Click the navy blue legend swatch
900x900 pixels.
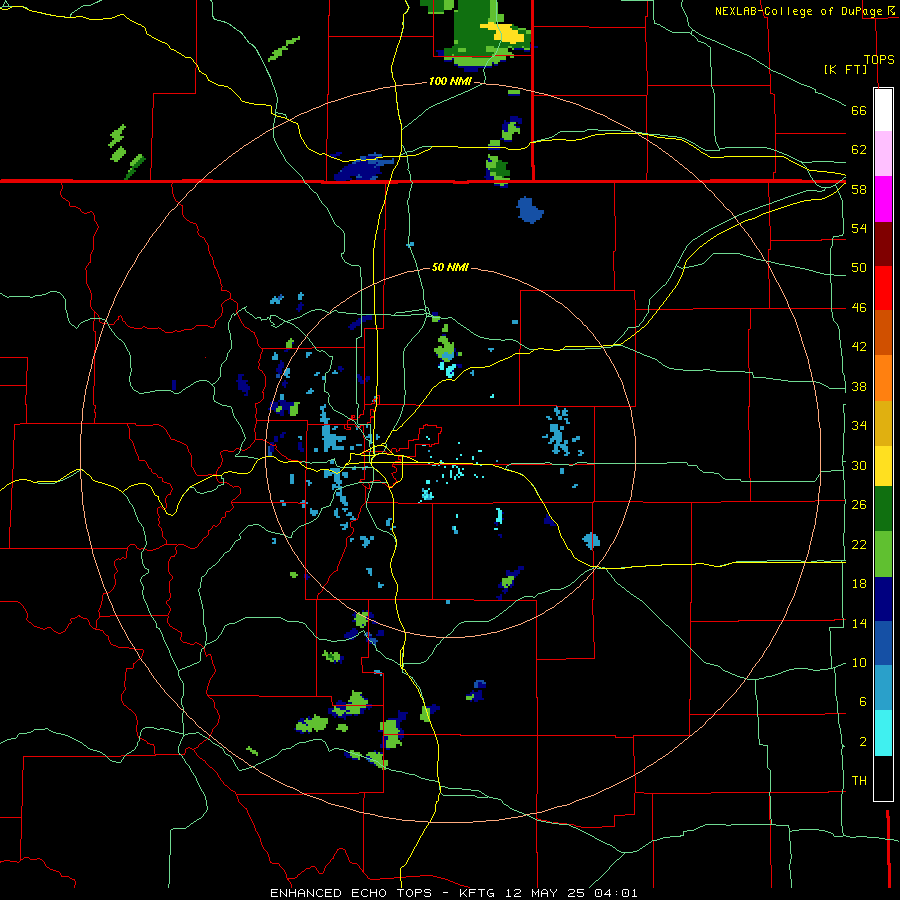[883, 599]
